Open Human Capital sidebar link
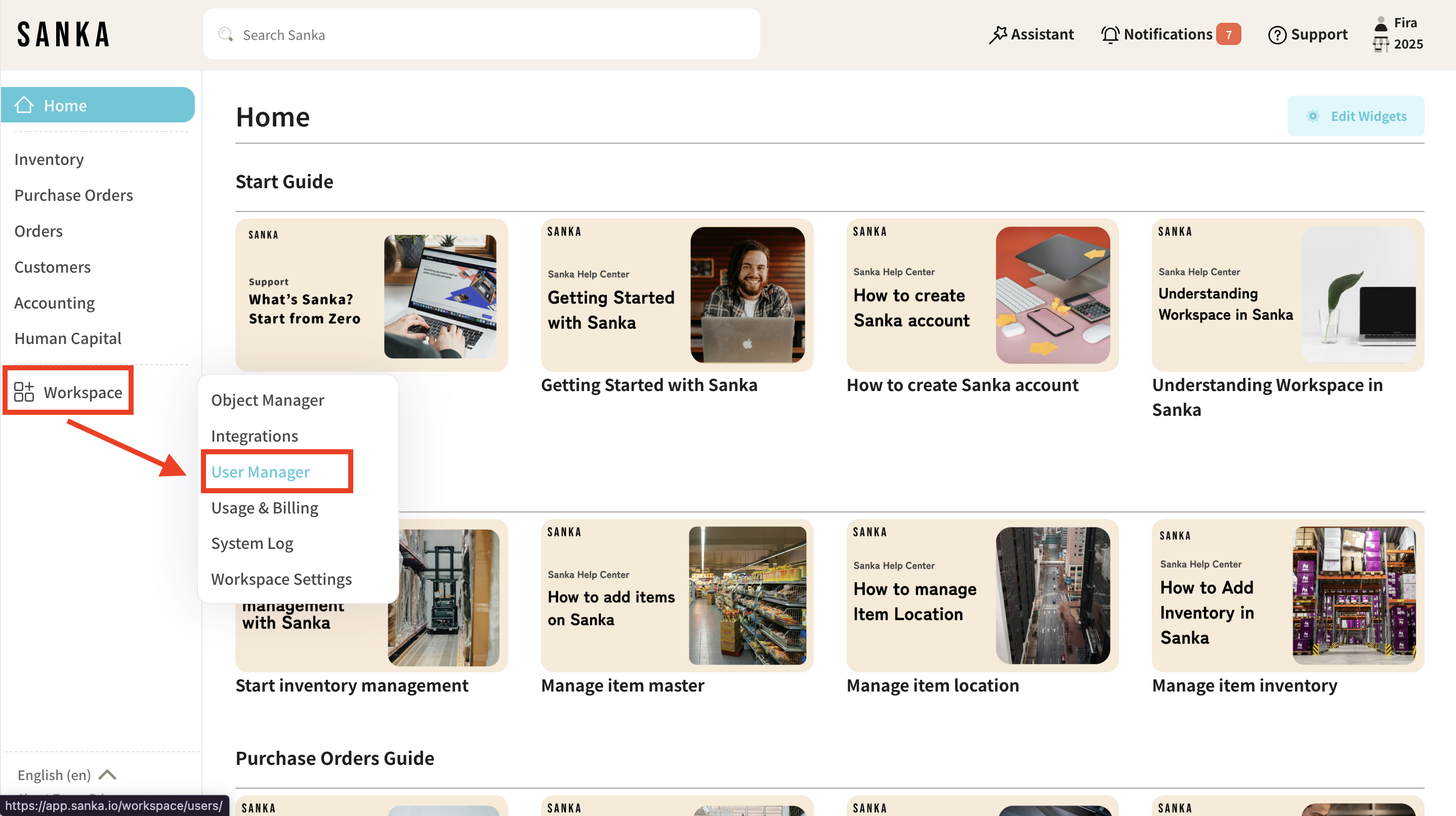 coord(68,338)
